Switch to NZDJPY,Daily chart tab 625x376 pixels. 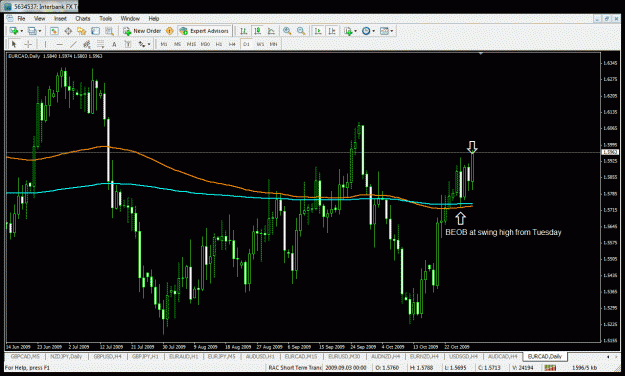click(x=66, y=356)
